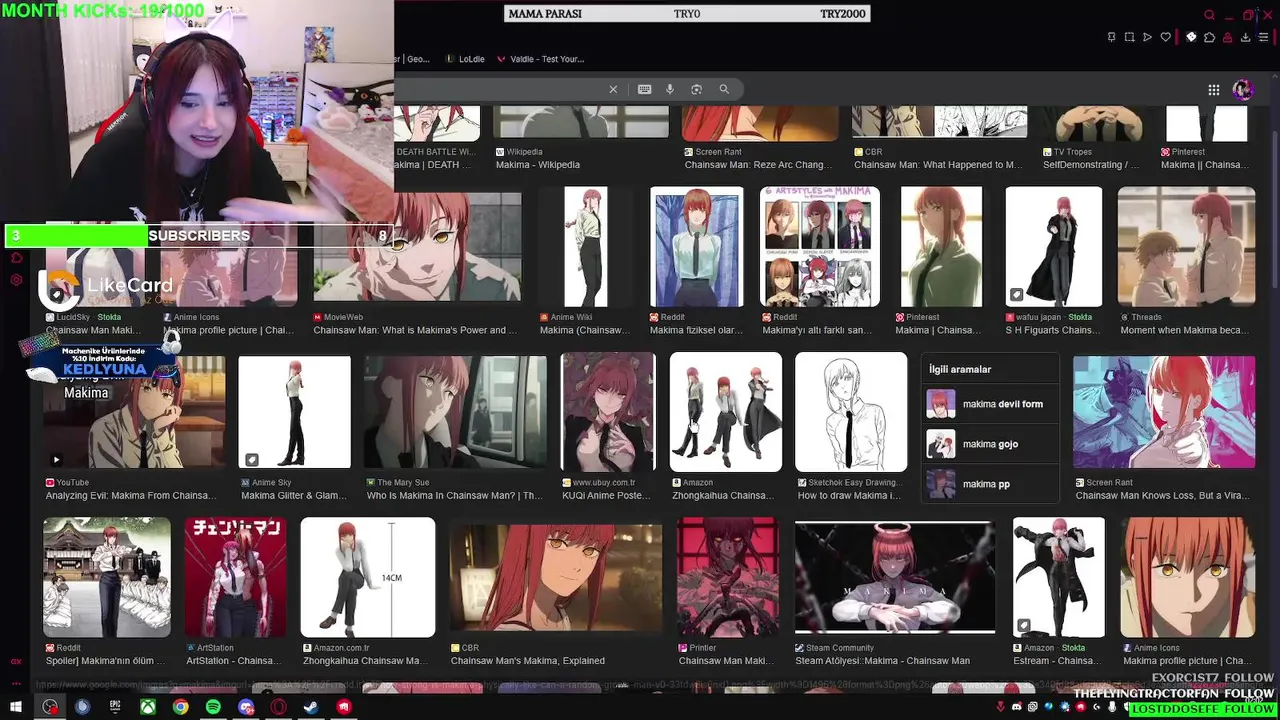Click the heart bookmark icon in toolbar
This screenshot has width=1280, height=720.
point(1165,37)
